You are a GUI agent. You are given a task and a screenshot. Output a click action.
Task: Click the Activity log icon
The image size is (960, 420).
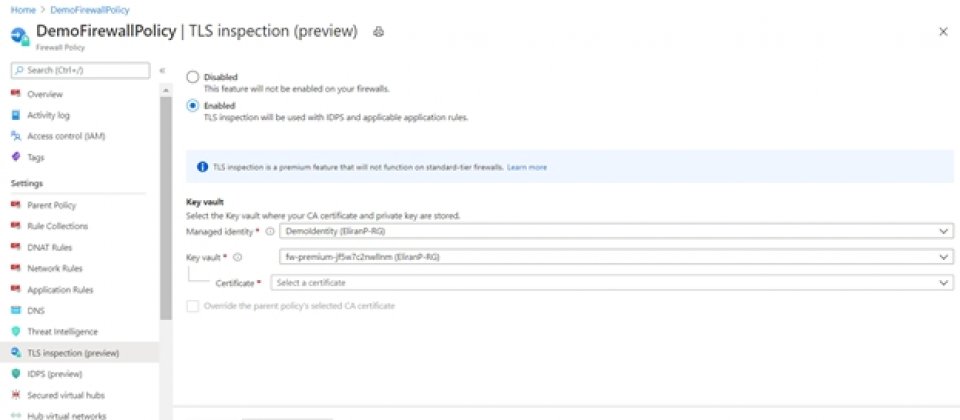pyautogui.click(x=16, y=115)
